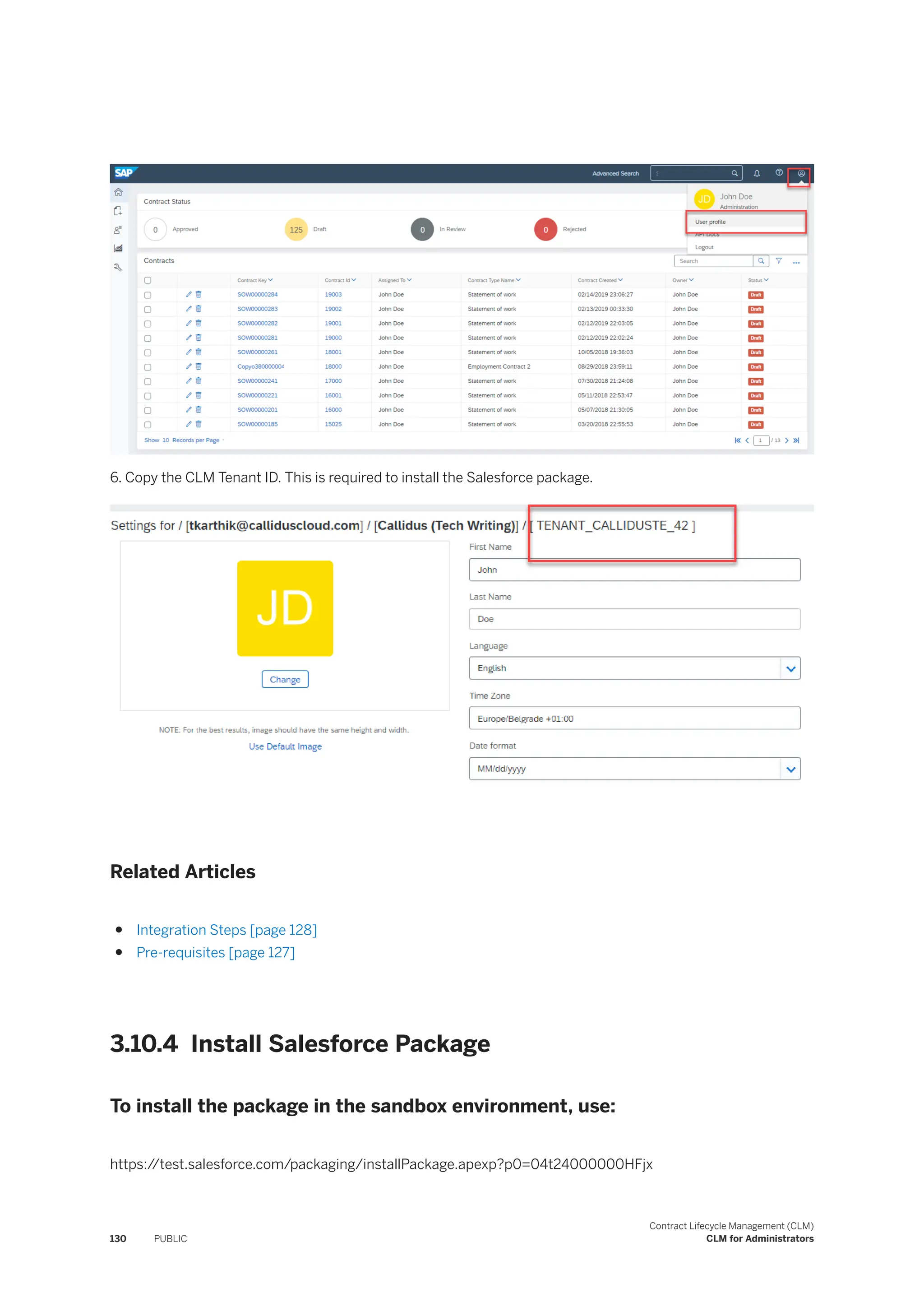This screenshot has width=924, height=1307.
Task: Open contract key SOW00000221 link
Action: (x=257, y=395)
